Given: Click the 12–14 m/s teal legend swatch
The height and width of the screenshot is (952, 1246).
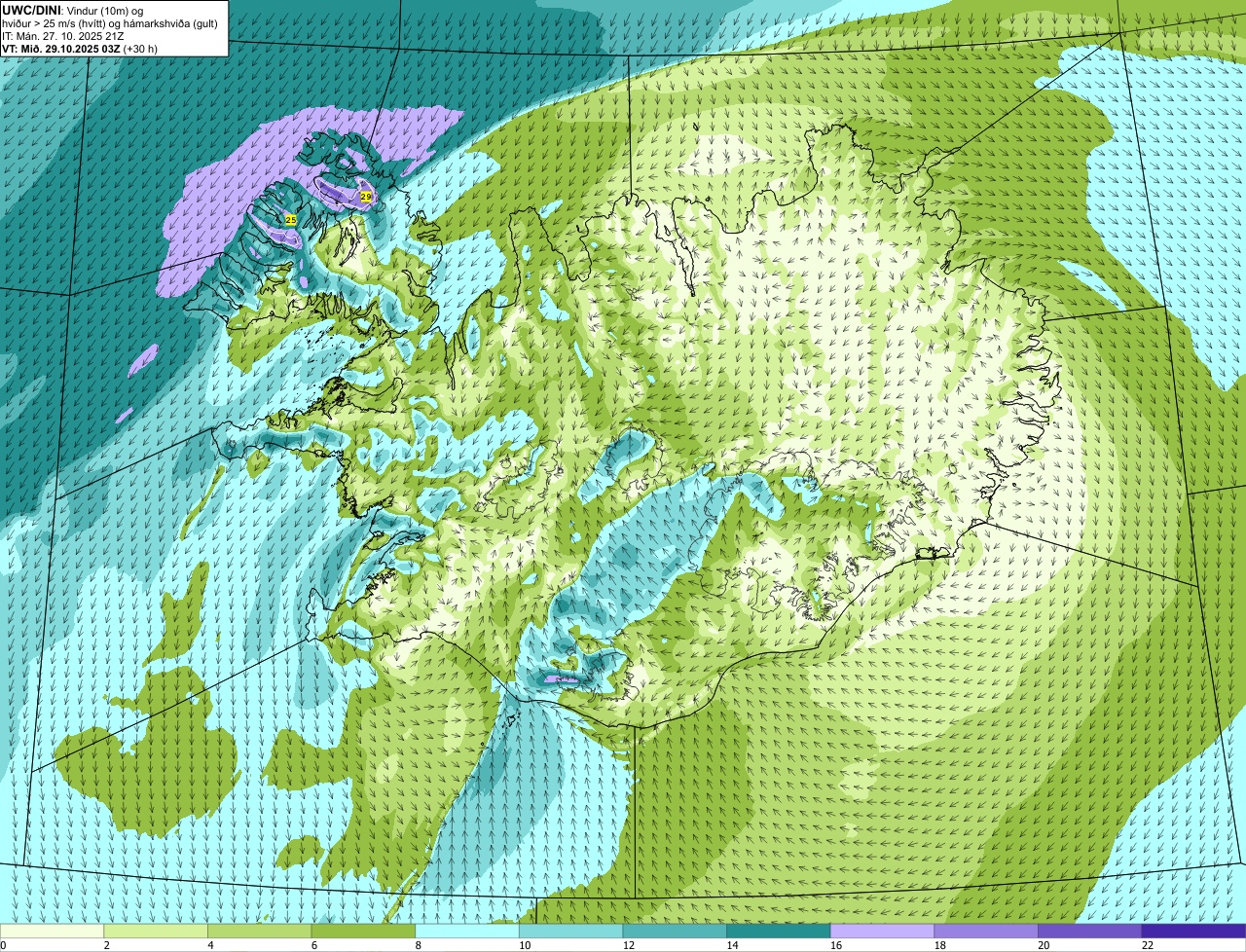Looking at the screenshot, I should (675, 932).
